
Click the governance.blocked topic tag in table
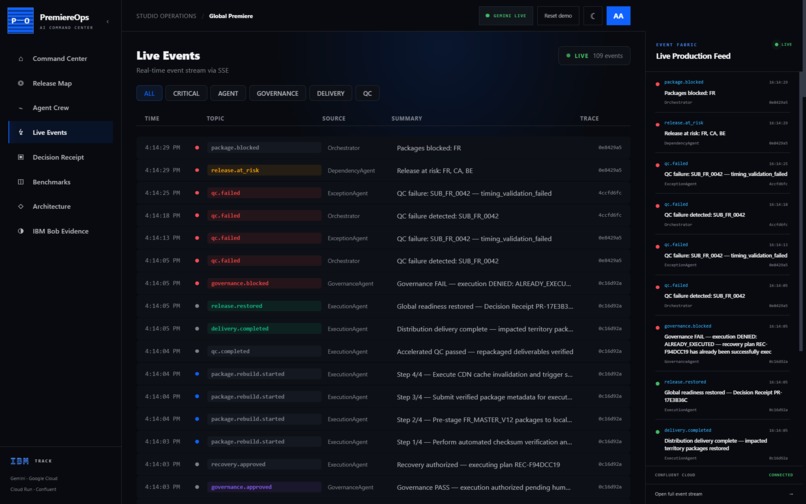[x=264, y=283]
